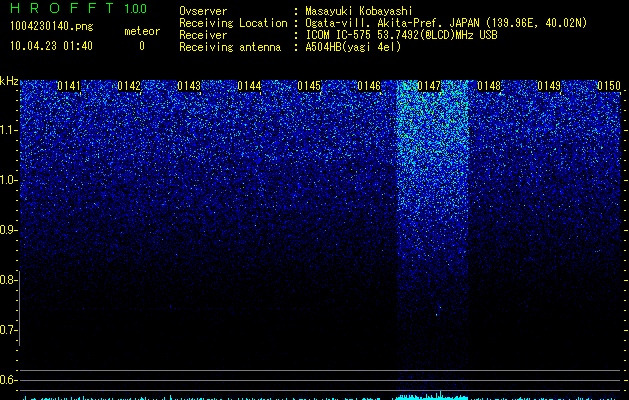This screenshot has height=400, width=629.
Task: Select the filename 1004230140.png
Action: click(x=52, y=26)
